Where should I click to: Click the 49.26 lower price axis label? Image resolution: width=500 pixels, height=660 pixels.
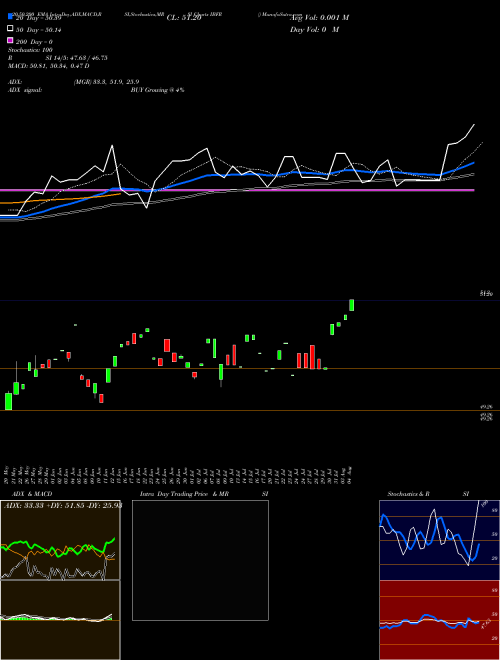pos(487,407)
